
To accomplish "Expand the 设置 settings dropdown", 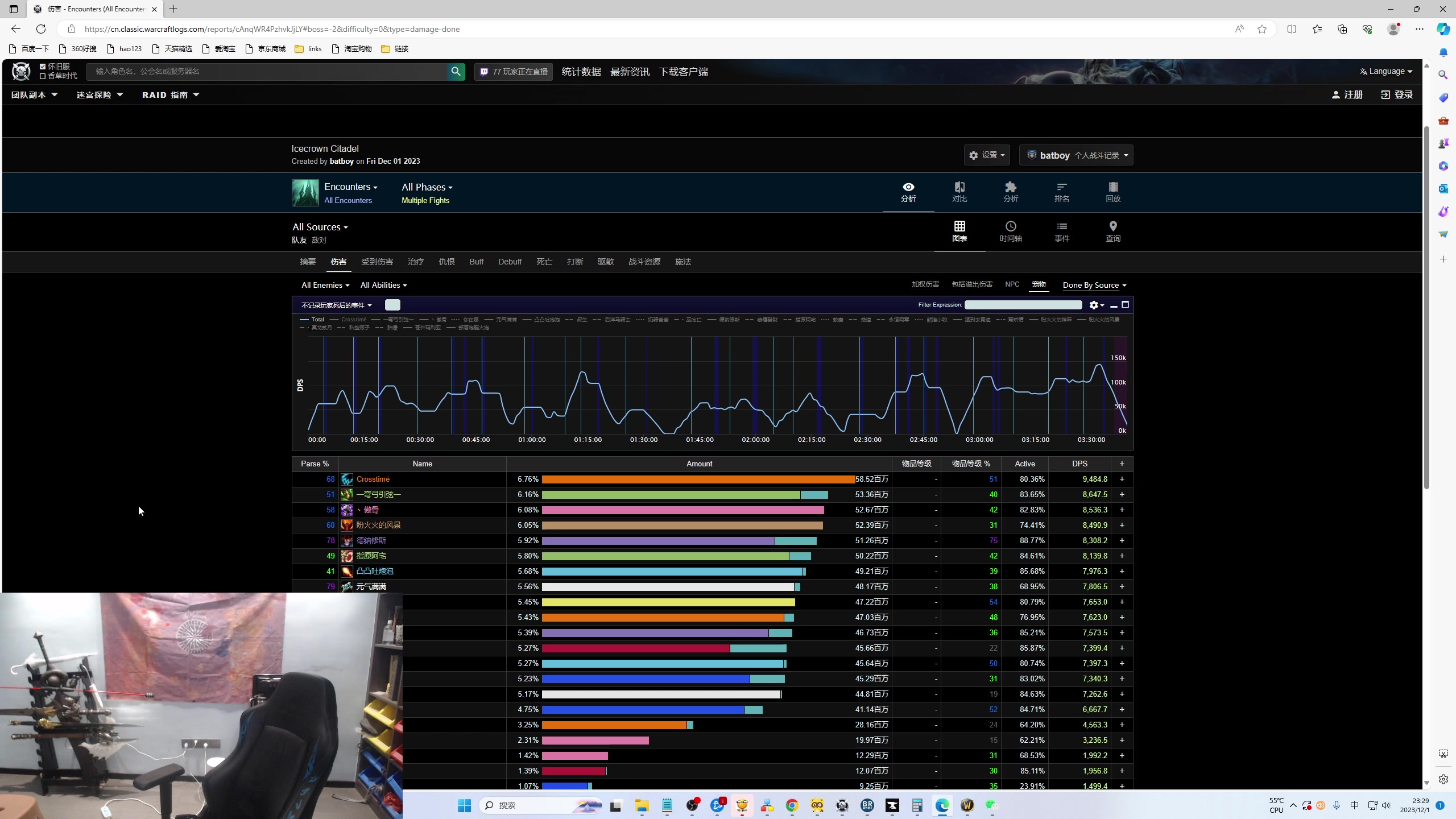I will tap(987, 155).
